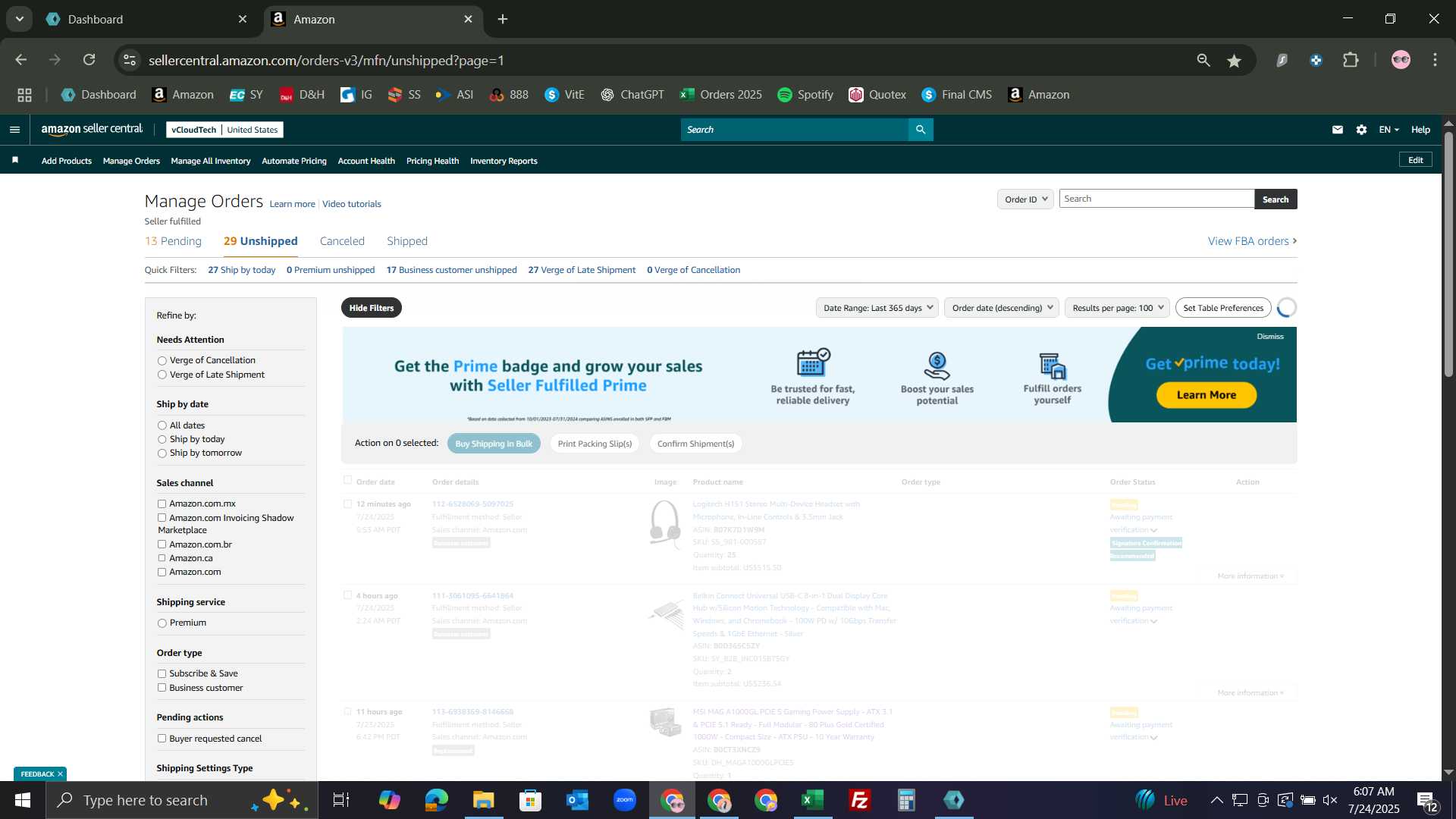Image resolution: width=1456 pixels, height=819 pixels.
Task: Open the Account Health menu item
Action: click(366, 161)
